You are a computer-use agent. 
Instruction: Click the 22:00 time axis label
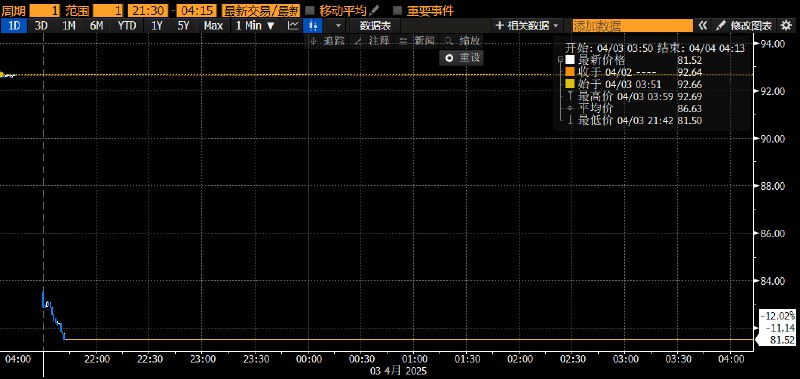pos(97,359)
